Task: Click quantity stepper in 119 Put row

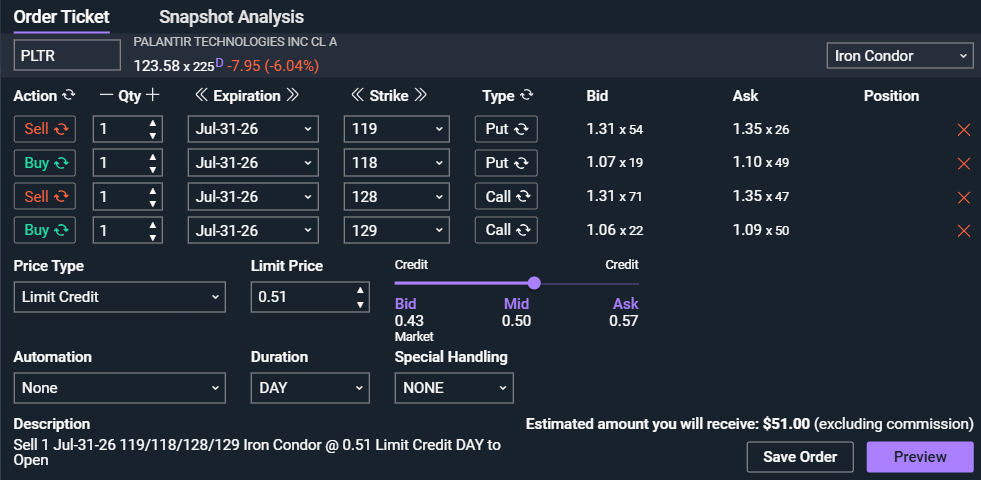Action: point(128,129)
